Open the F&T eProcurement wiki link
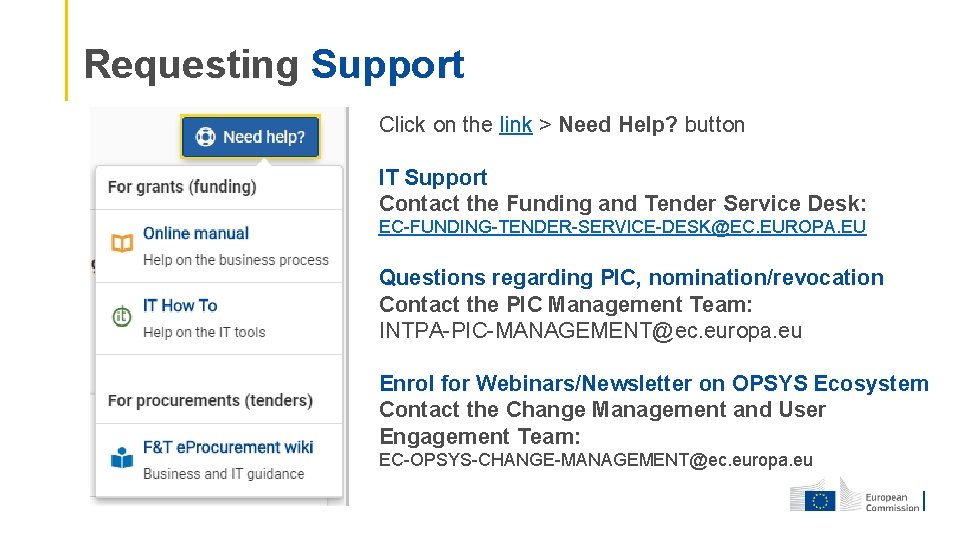Viewport: 960px width, 540px height. tap(228, 448)
